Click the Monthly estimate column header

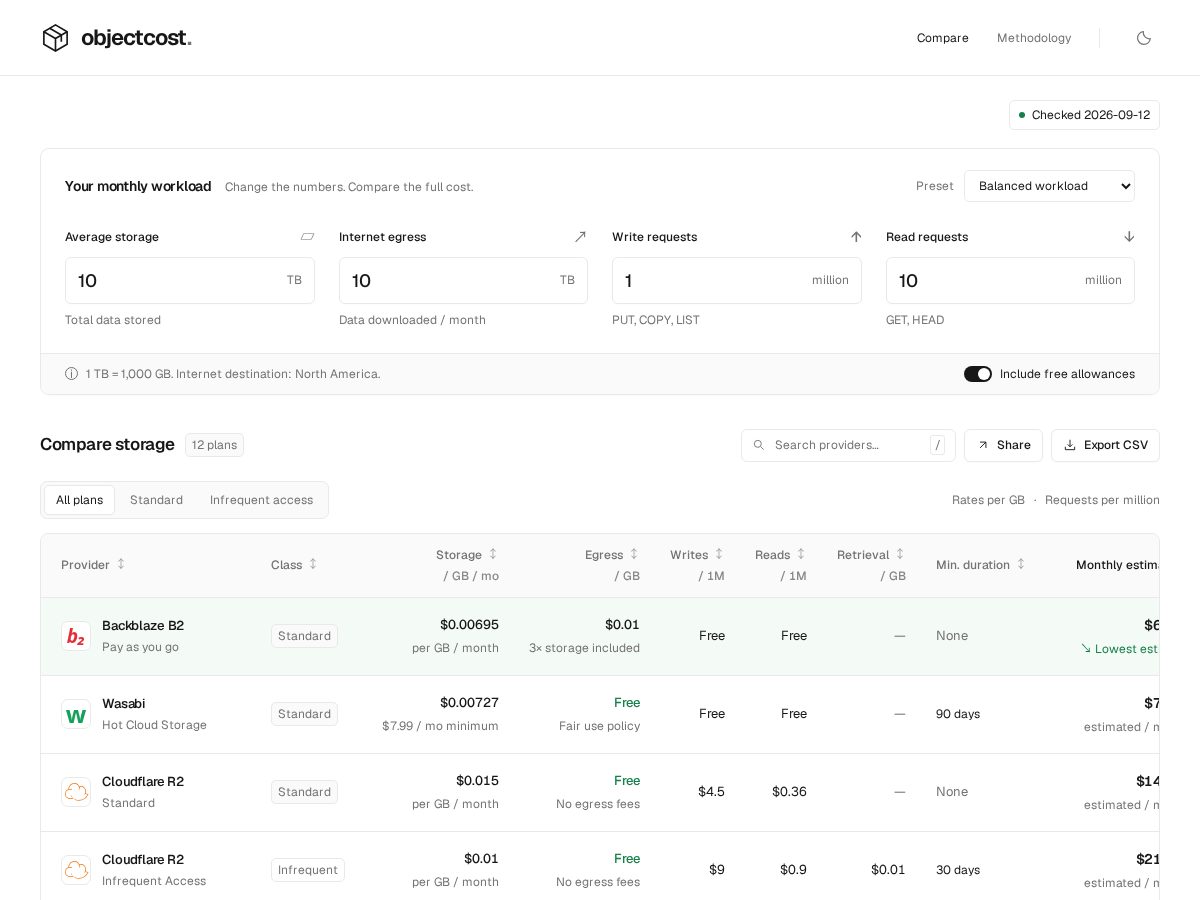[x=1118, y=565]
